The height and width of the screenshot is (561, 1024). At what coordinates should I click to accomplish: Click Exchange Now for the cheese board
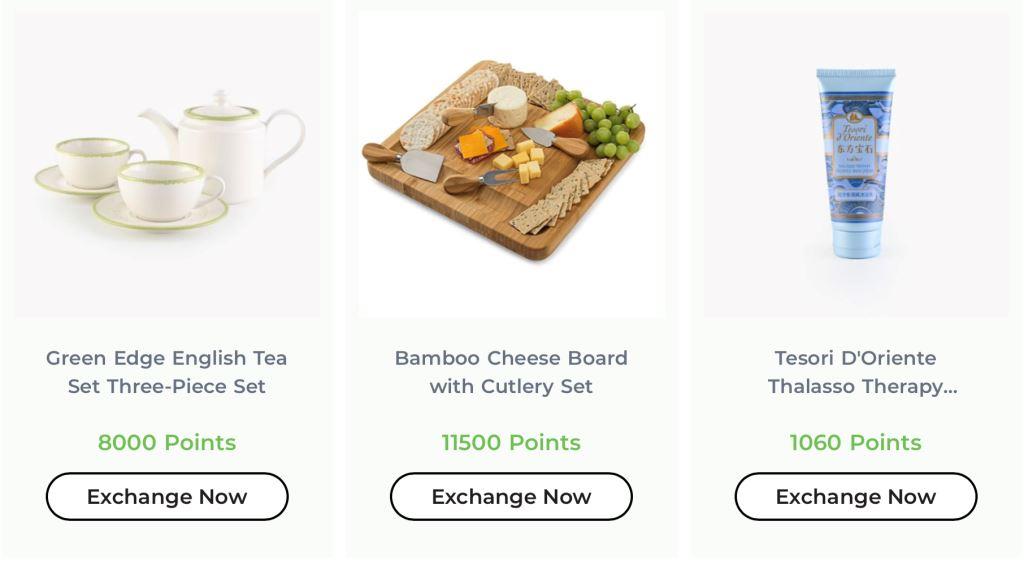(x=511, y=497)
